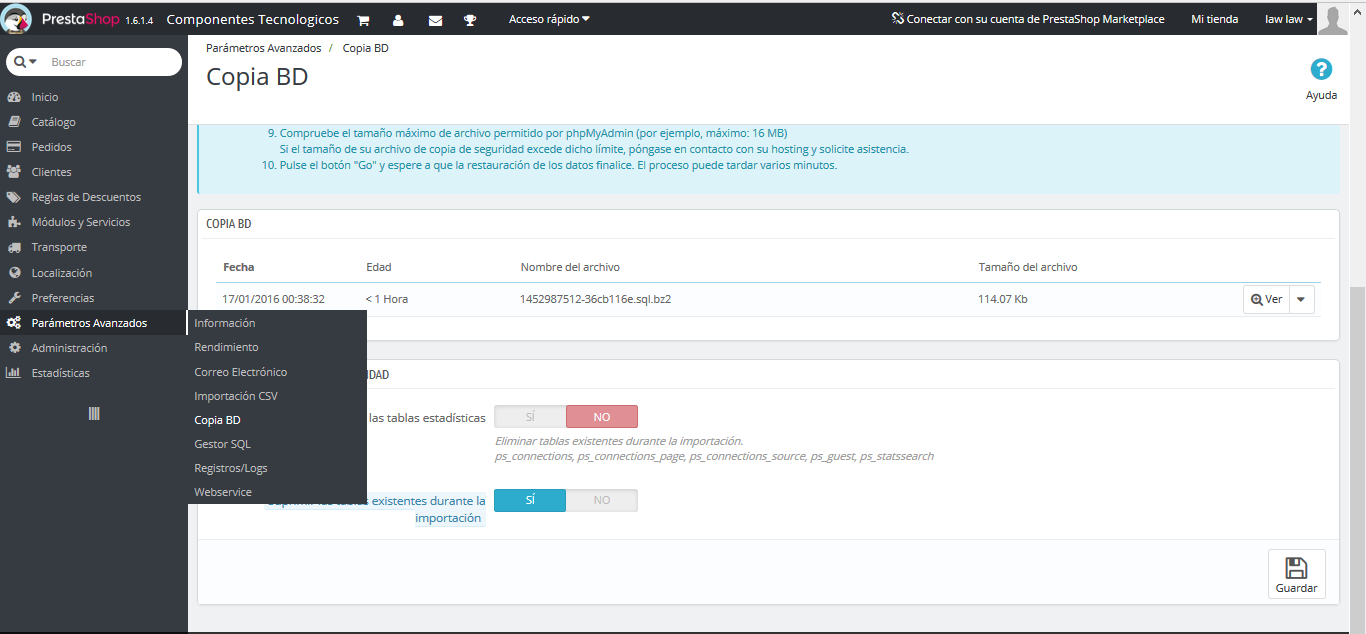Click the envelope messages icon
Viewport: 1366px width, 634px height.
coord(435,20)
